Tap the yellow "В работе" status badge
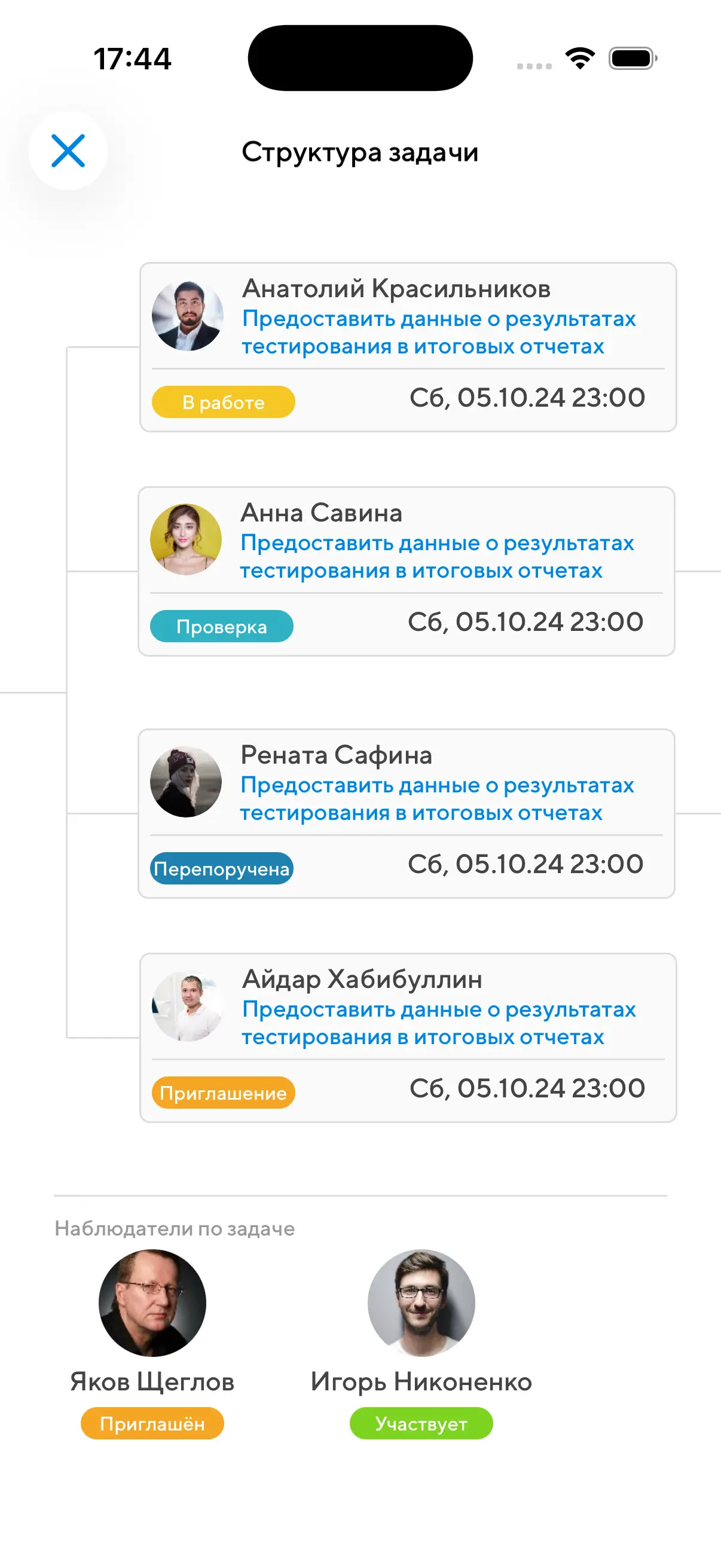Image resolution: width=721 pixels, height=1568 pixels. (224, 402)
